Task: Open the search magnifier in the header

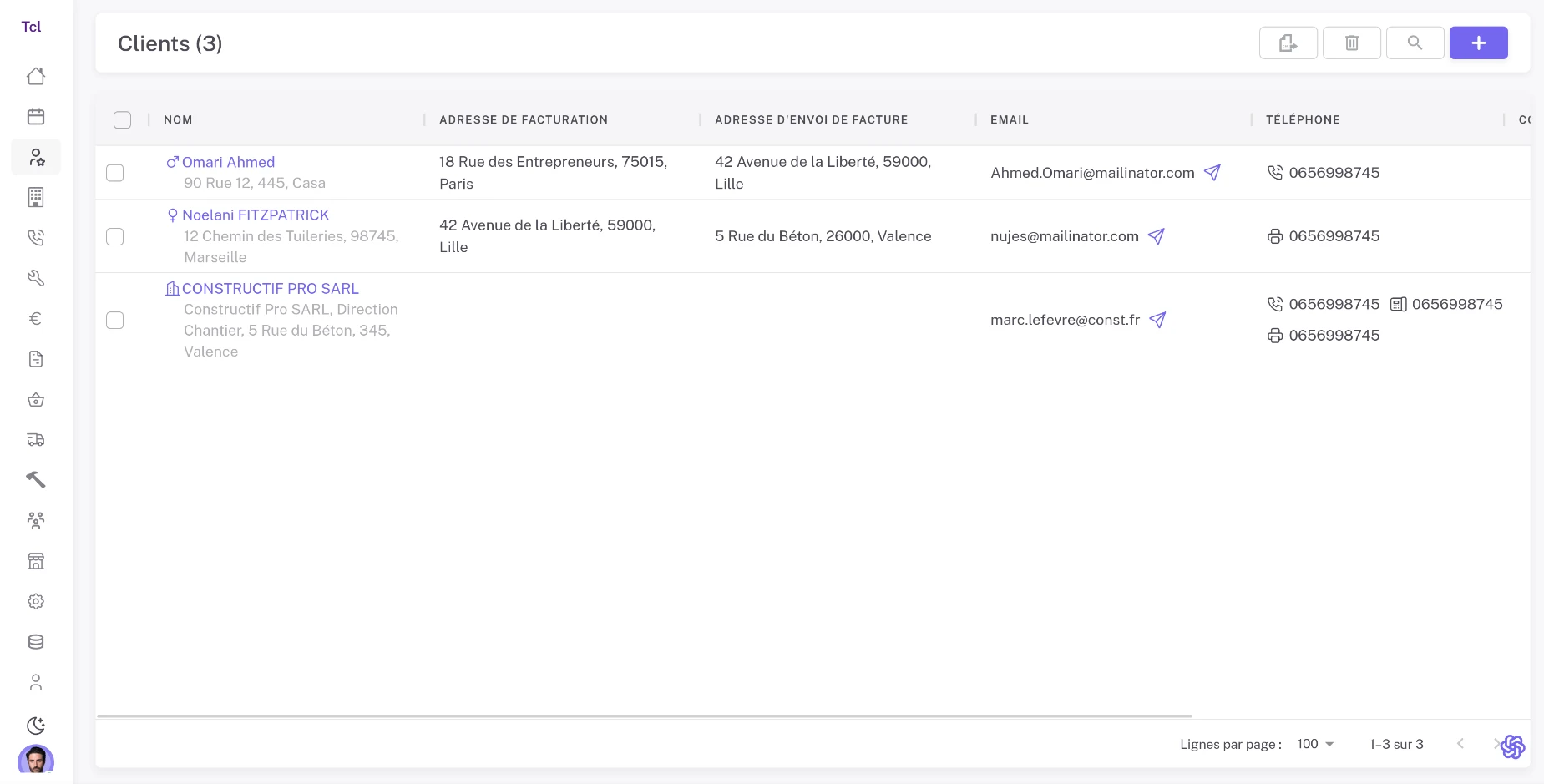Action: (1415, 43)
